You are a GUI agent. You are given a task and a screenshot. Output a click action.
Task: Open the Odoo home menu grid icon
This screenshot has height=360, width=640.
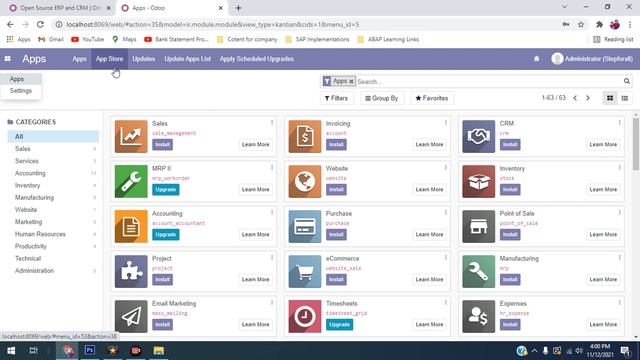click(x=7, y=59)
